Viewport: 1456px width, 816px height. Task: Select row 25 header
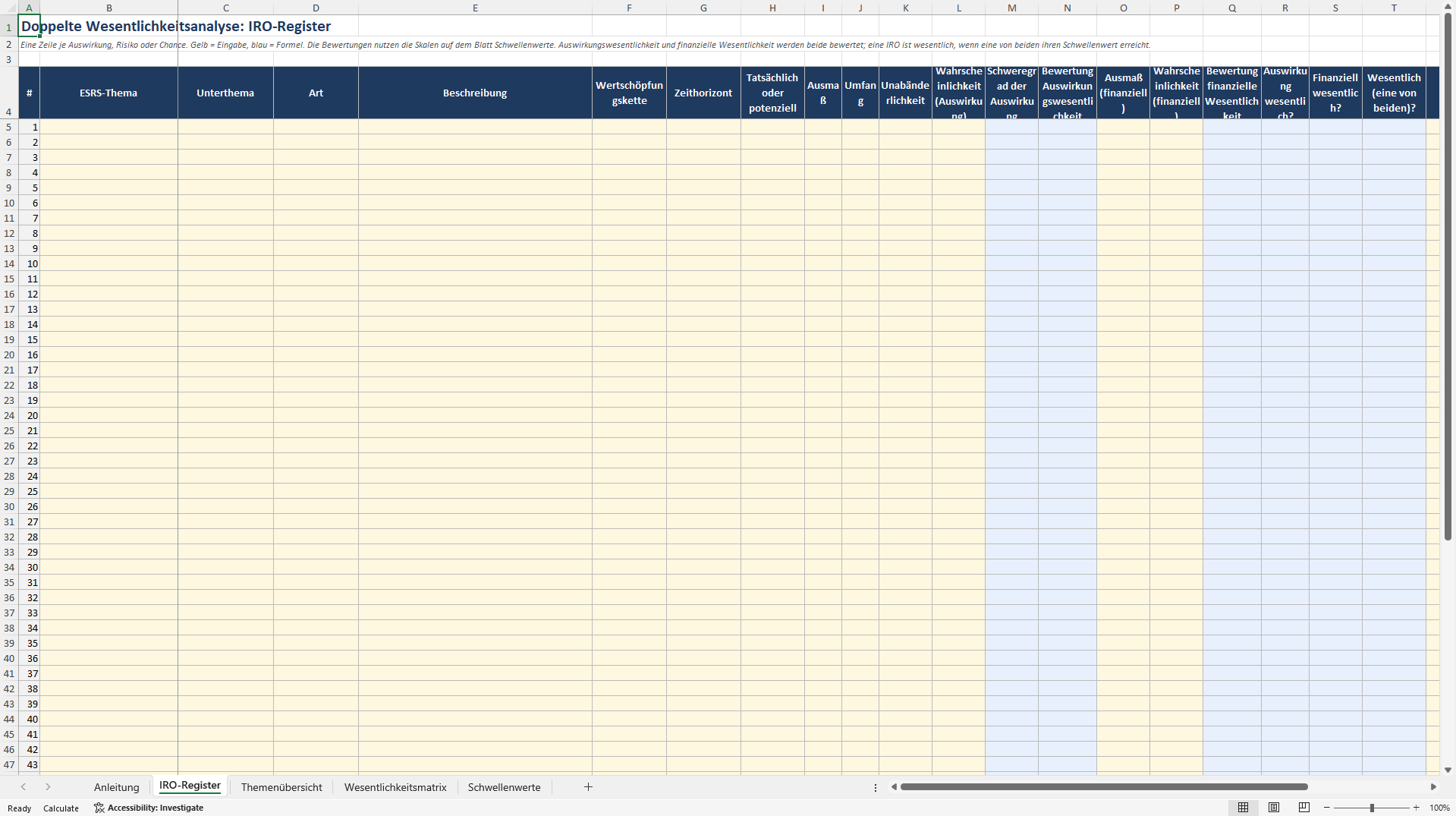pos(9,430)
